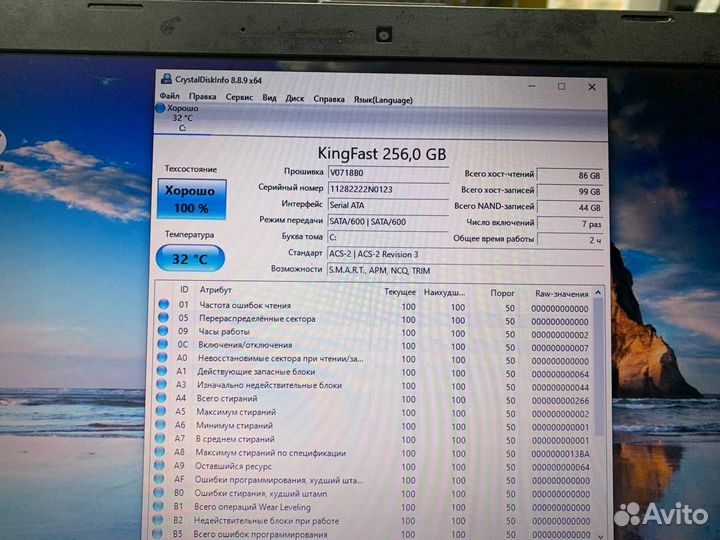720x540 pixels.
Task: Click status icon for Оставшийся ресурс
Action: point(158,465)
